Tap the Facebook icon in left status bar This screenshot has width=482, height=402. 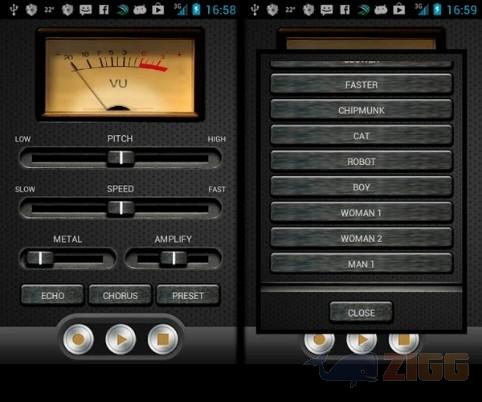pyautogui.click(x=104, y=9)
